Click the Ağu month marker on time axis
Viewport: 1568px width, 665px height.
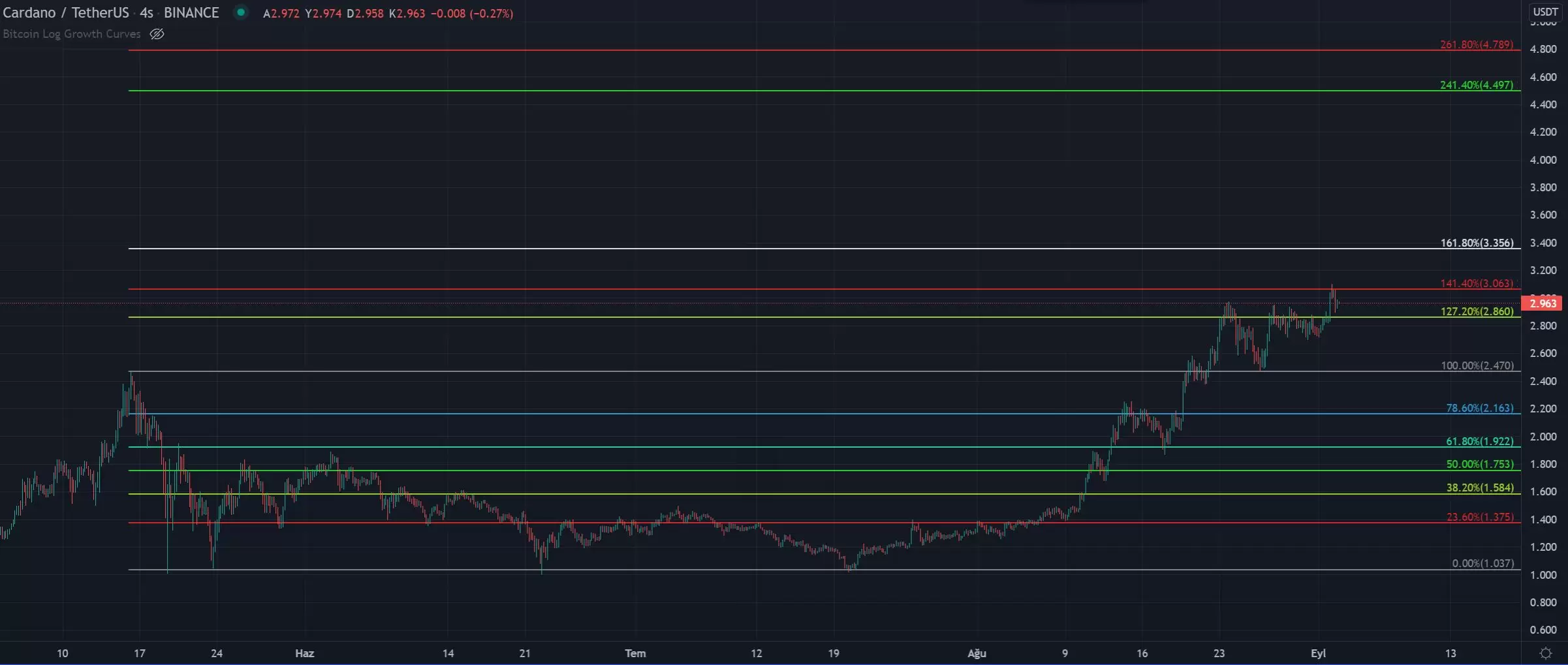coord(977,653)
